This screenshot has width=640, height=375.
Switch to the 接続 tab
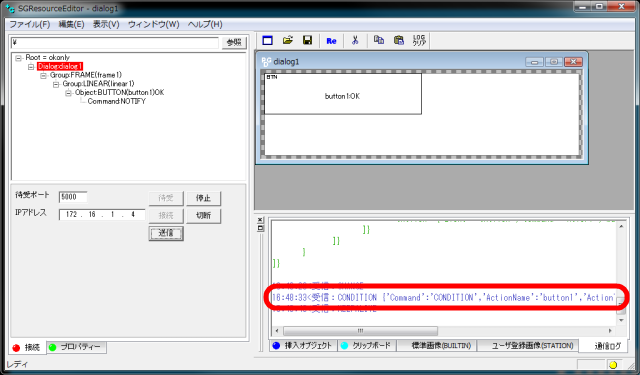[27, 348]
